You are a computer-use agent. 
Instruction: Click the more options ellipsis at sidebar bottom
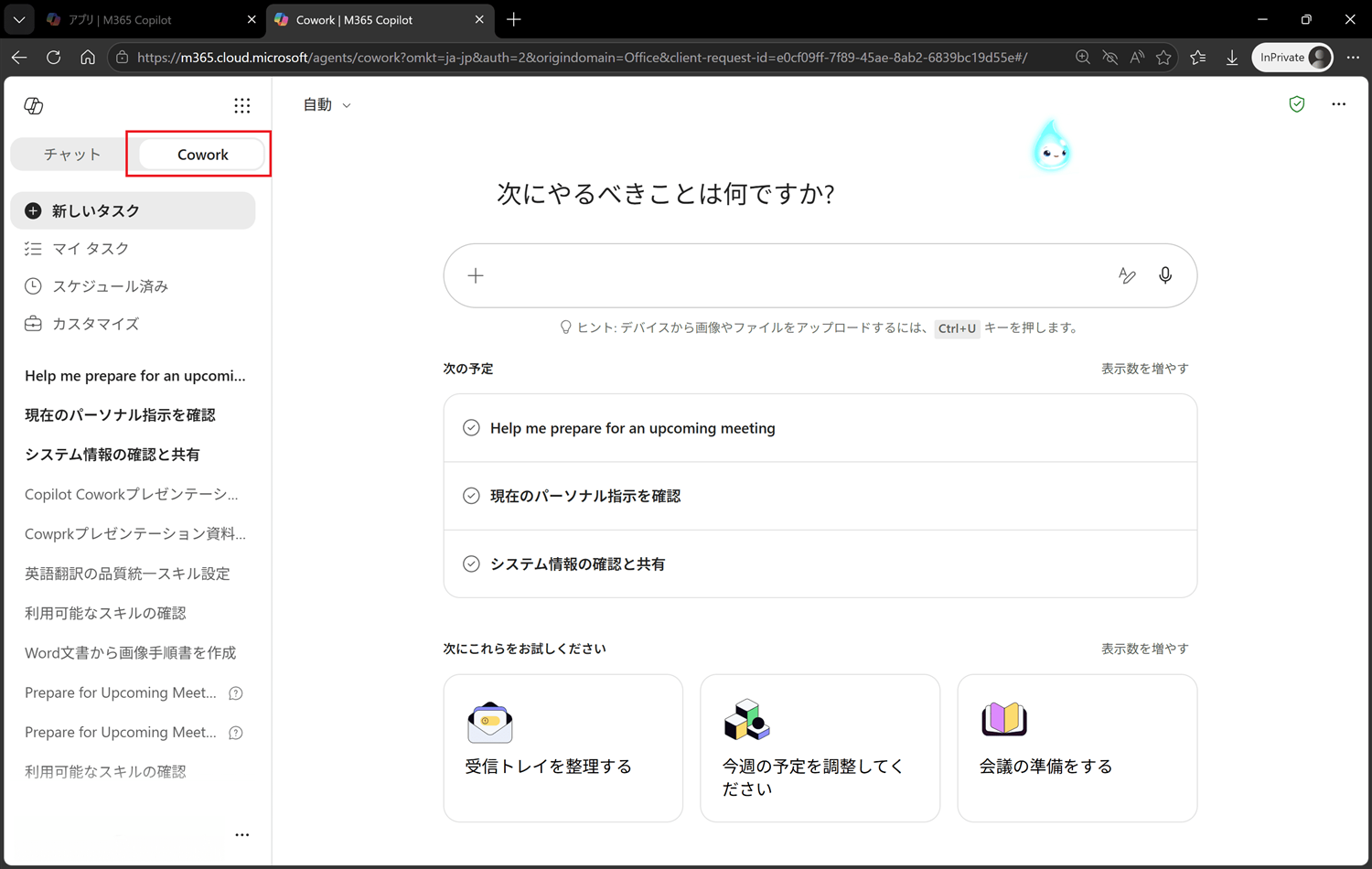coord(241,834)
